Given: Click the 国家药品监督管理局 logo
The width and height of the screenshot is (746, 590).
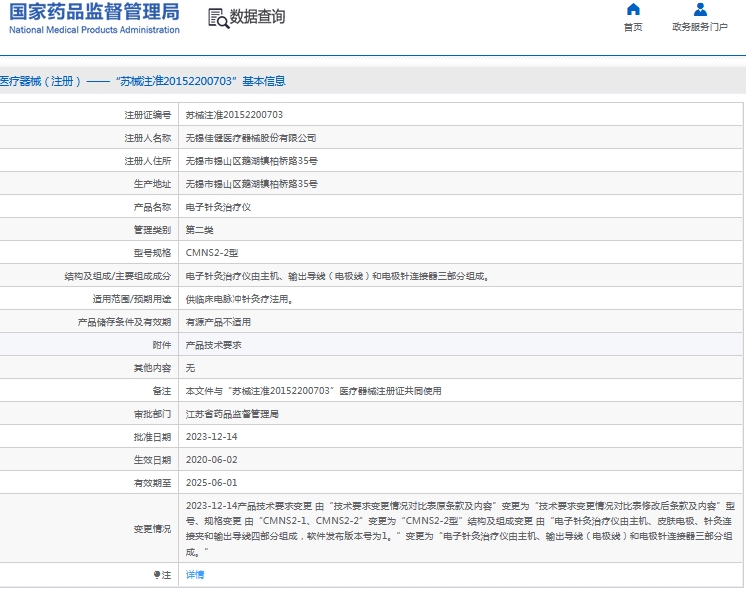Looking at the screenshot, I should pyautogui.click(x=94, y=12).
